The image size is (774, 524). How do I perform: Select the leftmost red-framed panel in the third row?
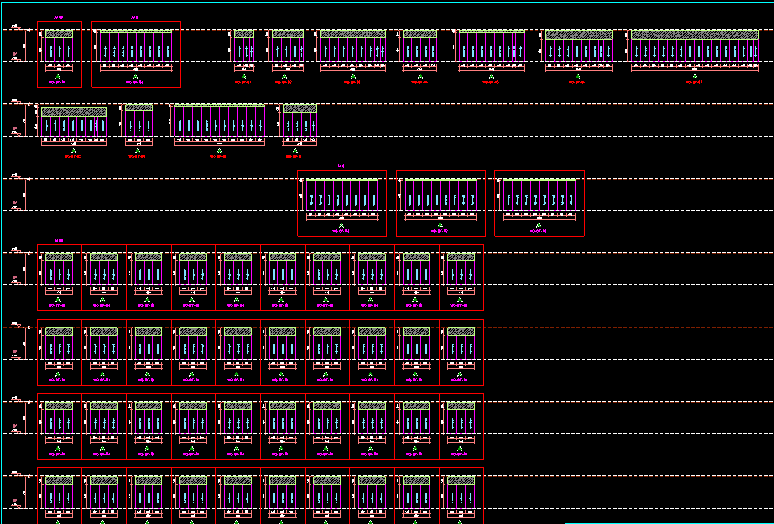(x=342, y=201)
